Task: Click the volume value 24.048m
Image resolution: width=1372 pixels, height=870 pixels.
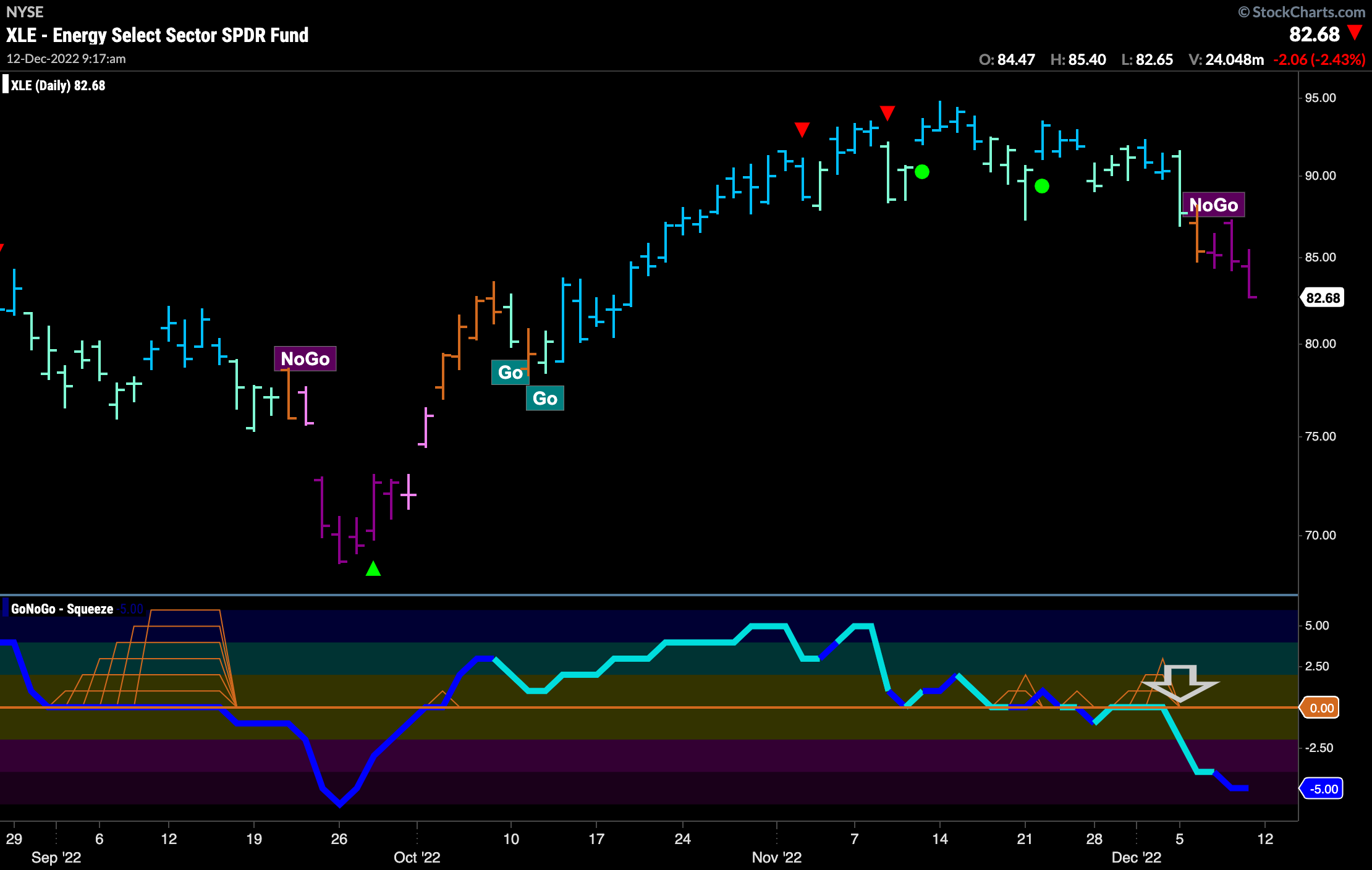Action: coord(1235,59)
